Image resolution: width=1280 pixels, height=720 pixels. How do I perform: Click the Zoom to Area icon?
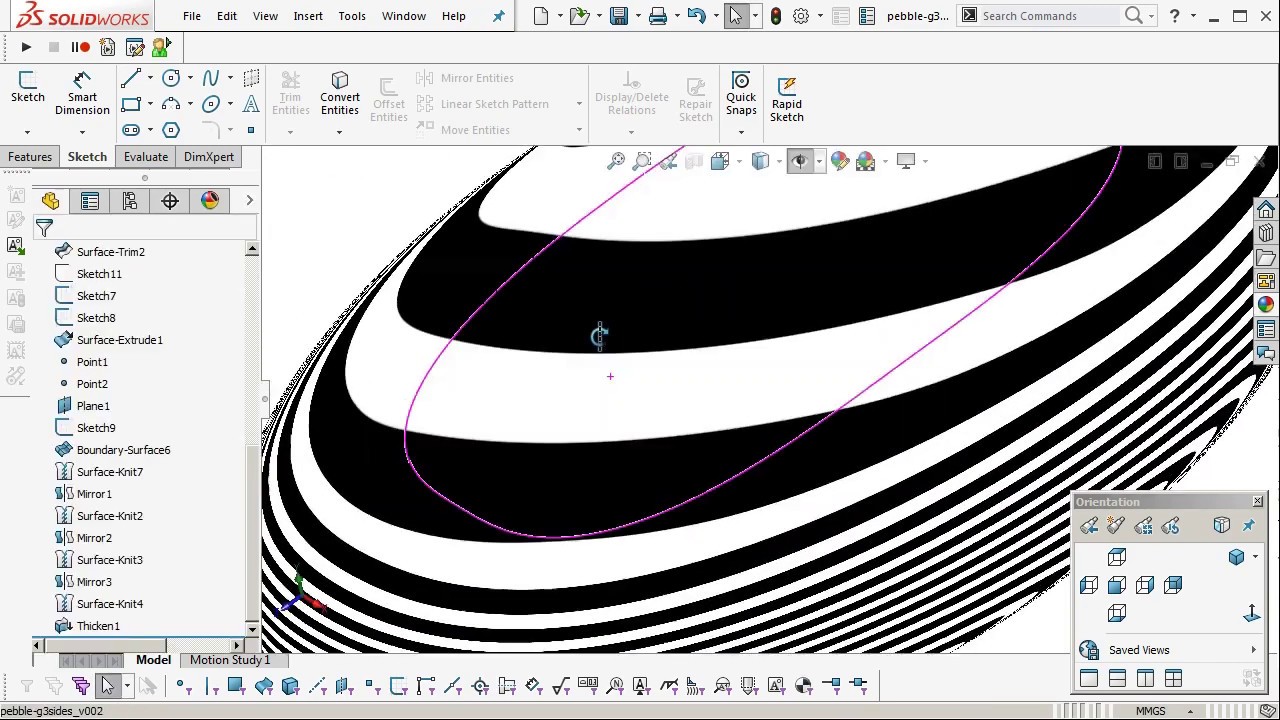(642, 161)
